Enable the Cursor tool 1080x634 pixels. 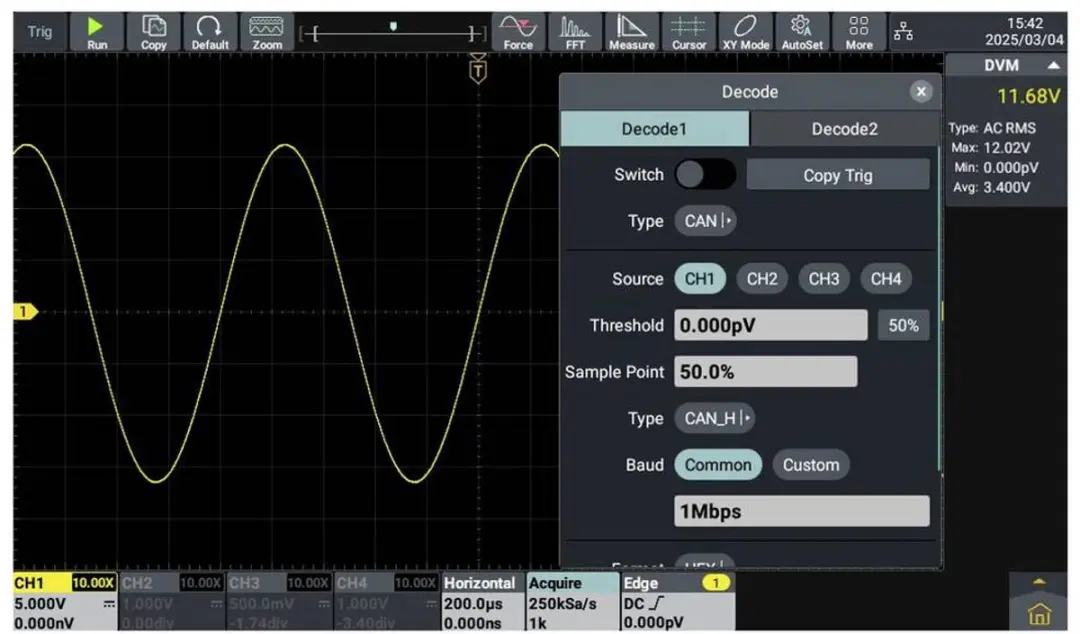pos(689,32)
